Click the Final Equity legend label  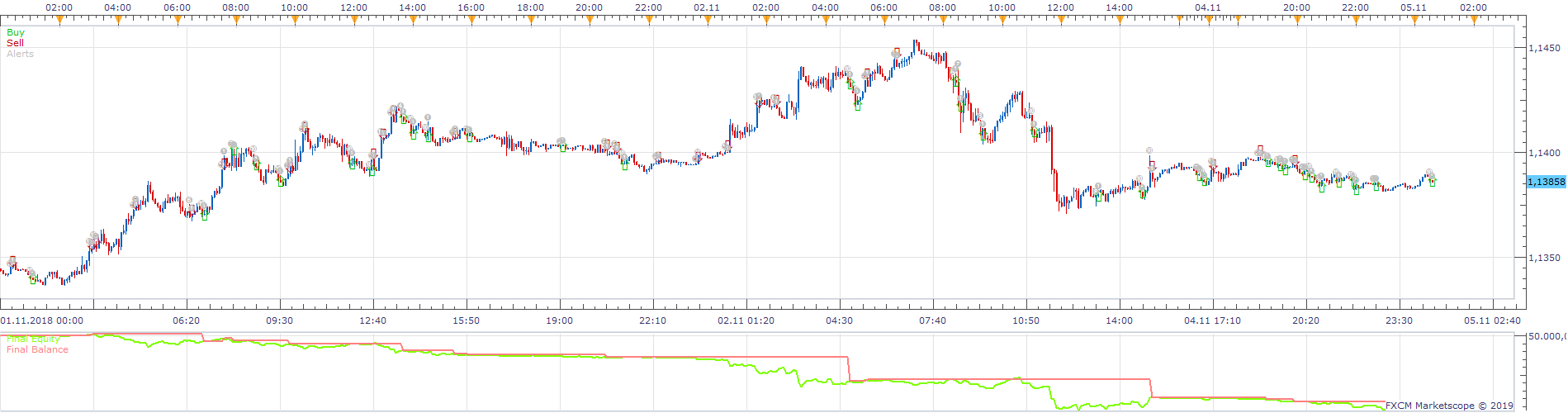[x=33, y=339]
